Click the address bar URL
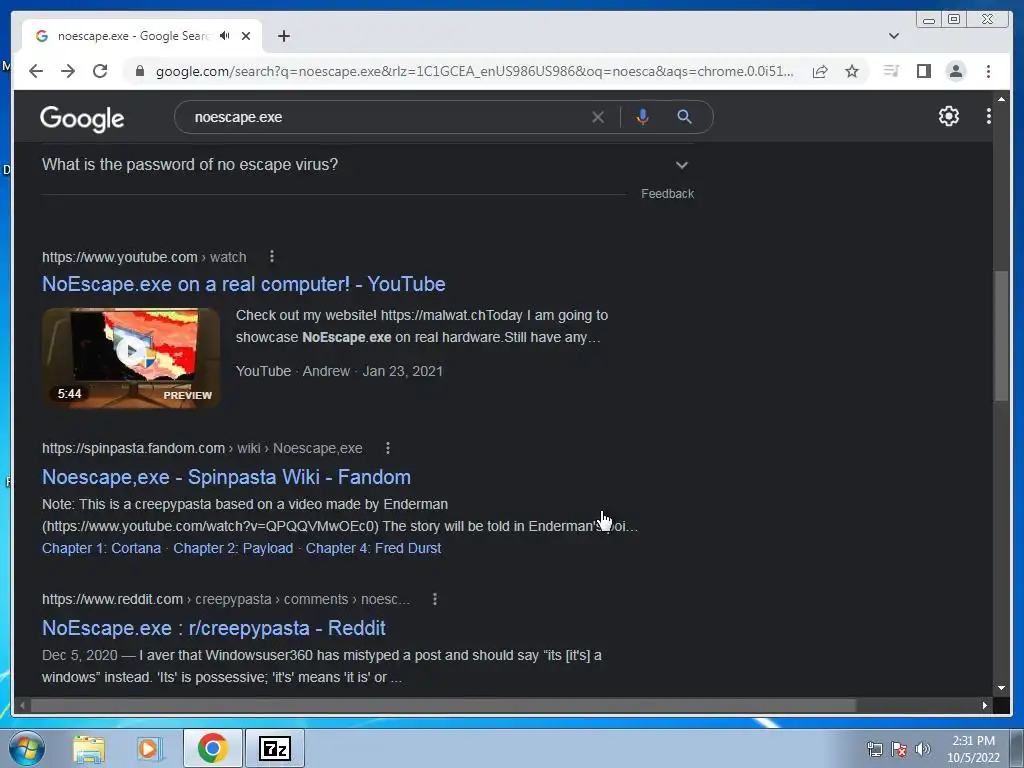The image size is (1024, 768). click(475, 71)
